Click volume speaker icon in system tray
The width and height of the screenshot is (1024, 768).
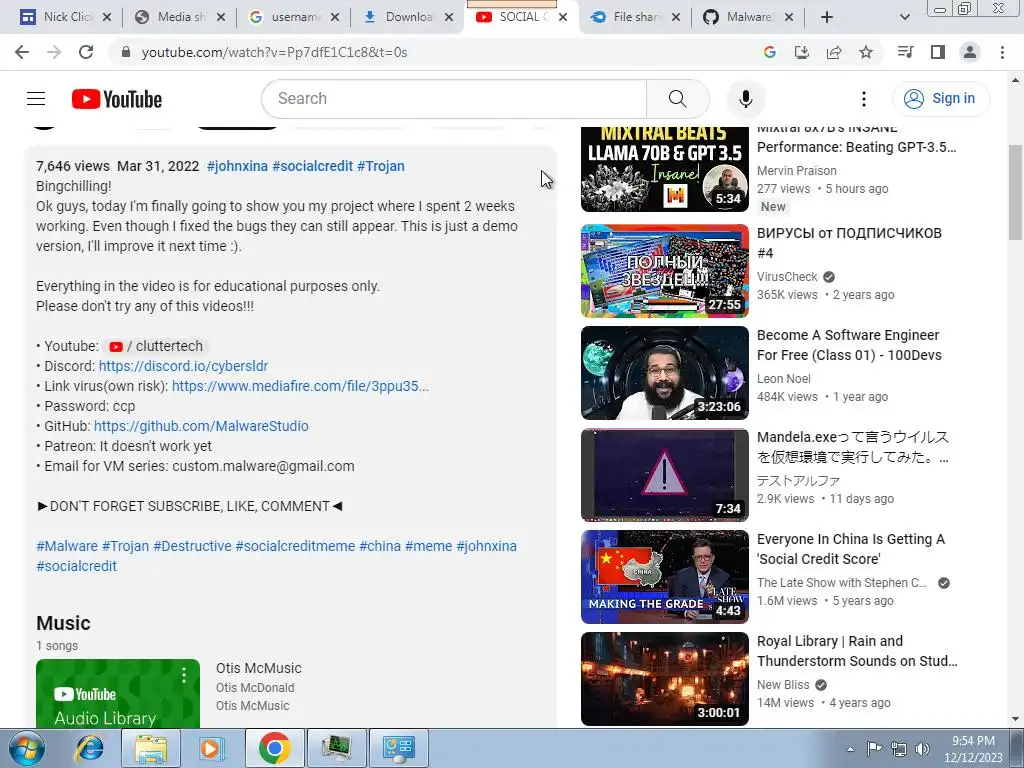coord(922,748)
